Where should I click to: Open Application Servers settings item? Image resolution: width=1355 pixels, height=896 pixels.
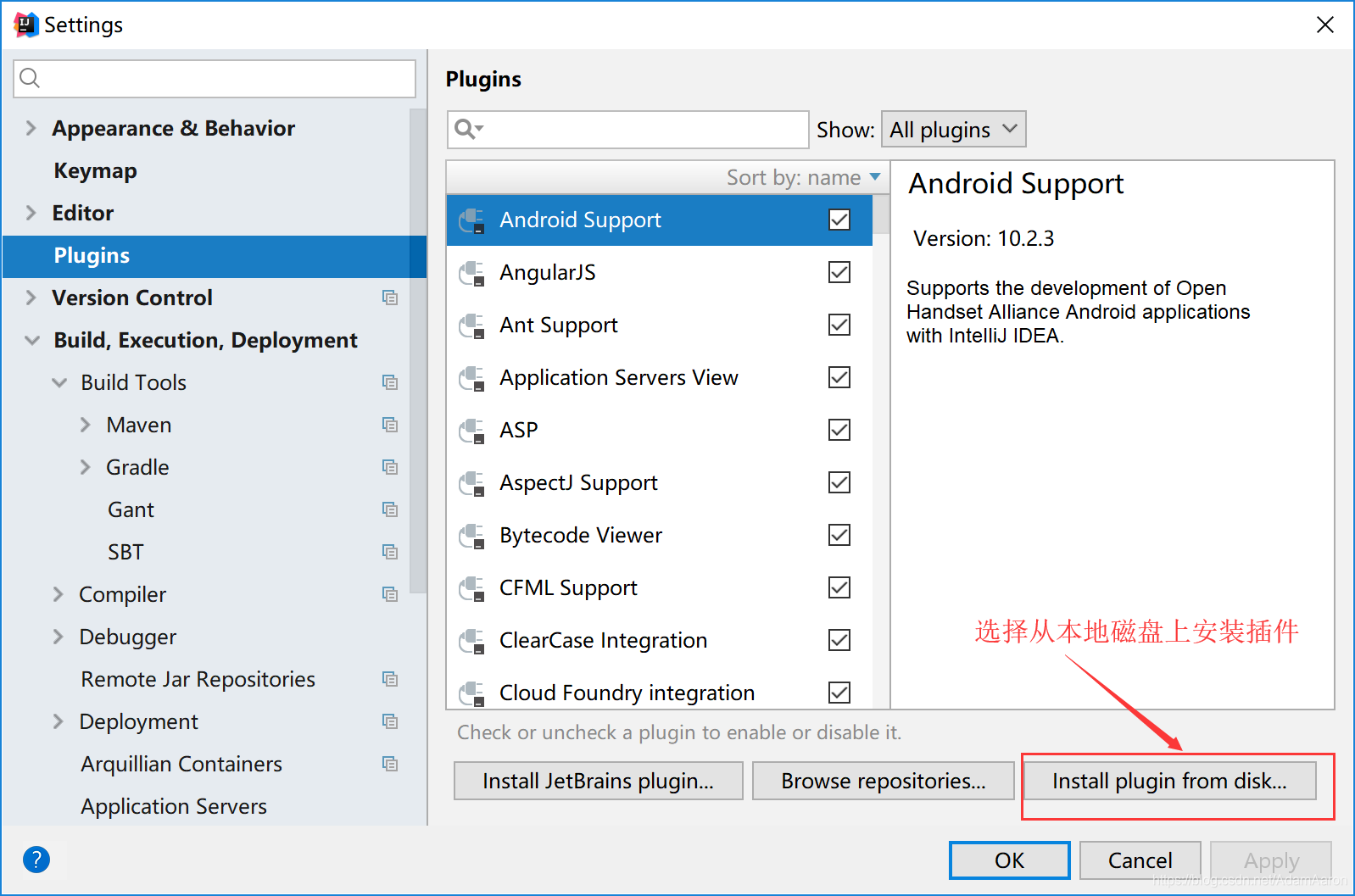(174, 806)
